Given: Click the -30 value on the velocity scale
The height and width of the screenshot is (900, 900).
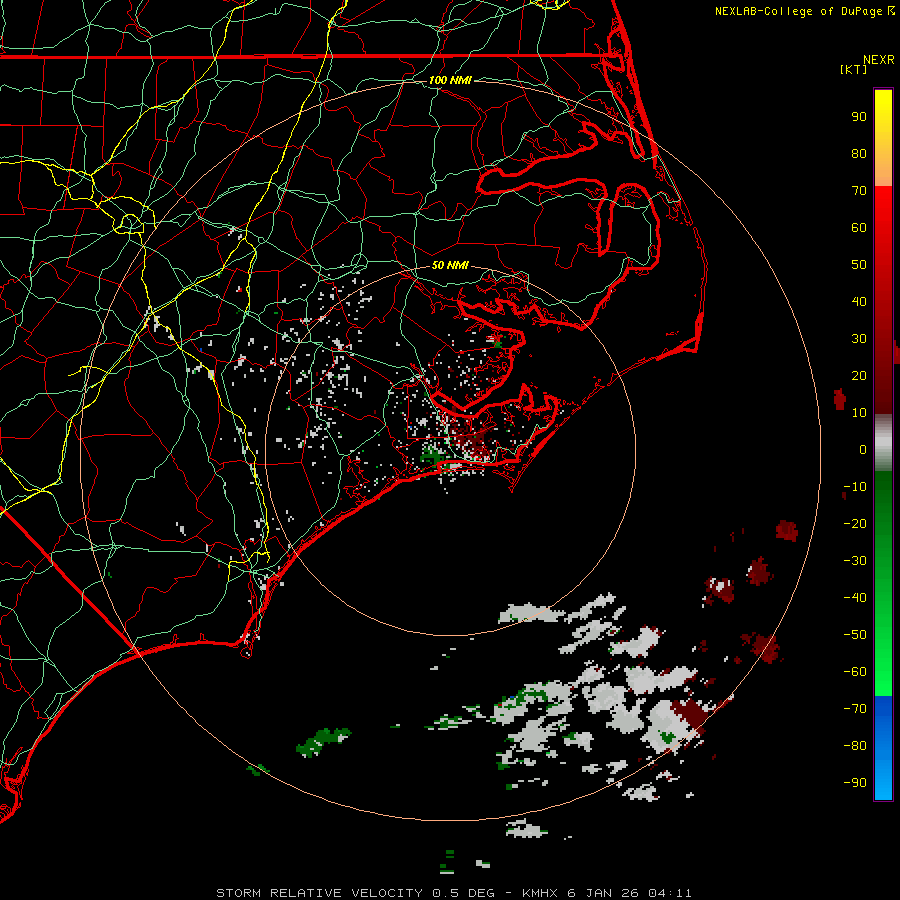Looking at the screenshot, I should click(855, 561).
